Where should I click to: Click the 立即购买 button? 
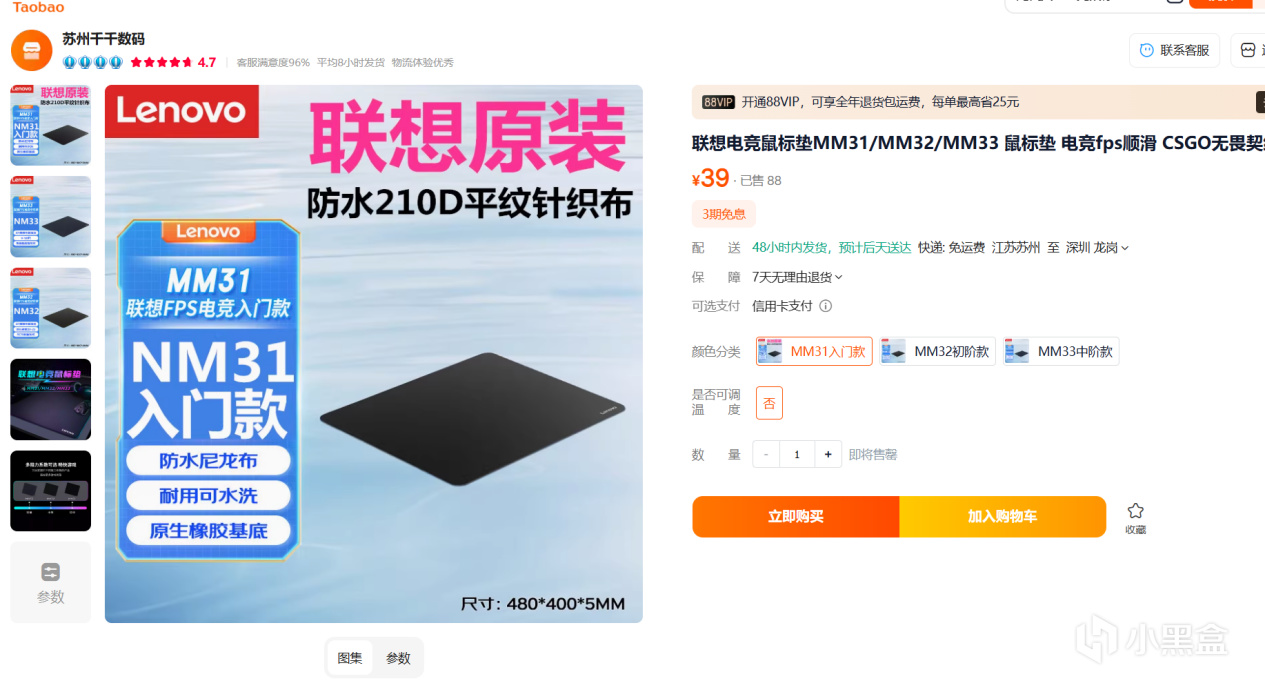coord(796,517)
